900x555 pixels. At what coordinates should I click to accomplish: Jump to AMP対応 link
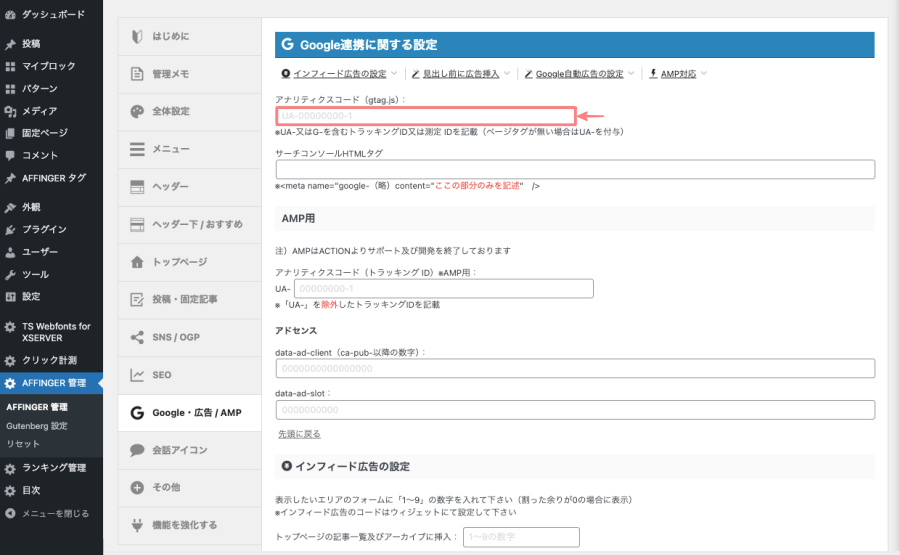click(678, 73)
